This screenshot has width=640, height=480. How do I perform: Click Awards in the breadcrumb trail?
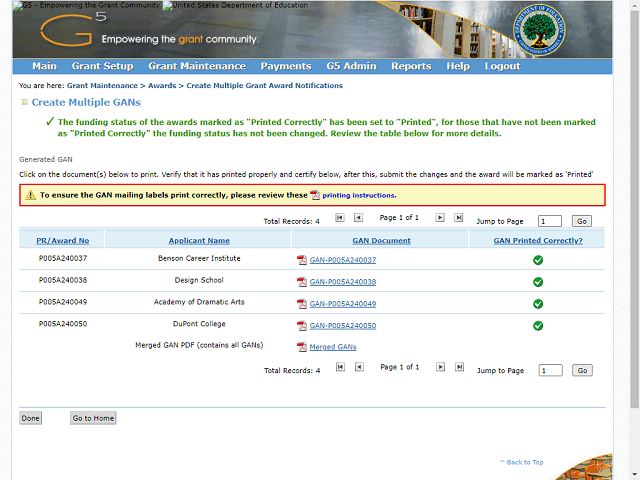coord(162,86)
